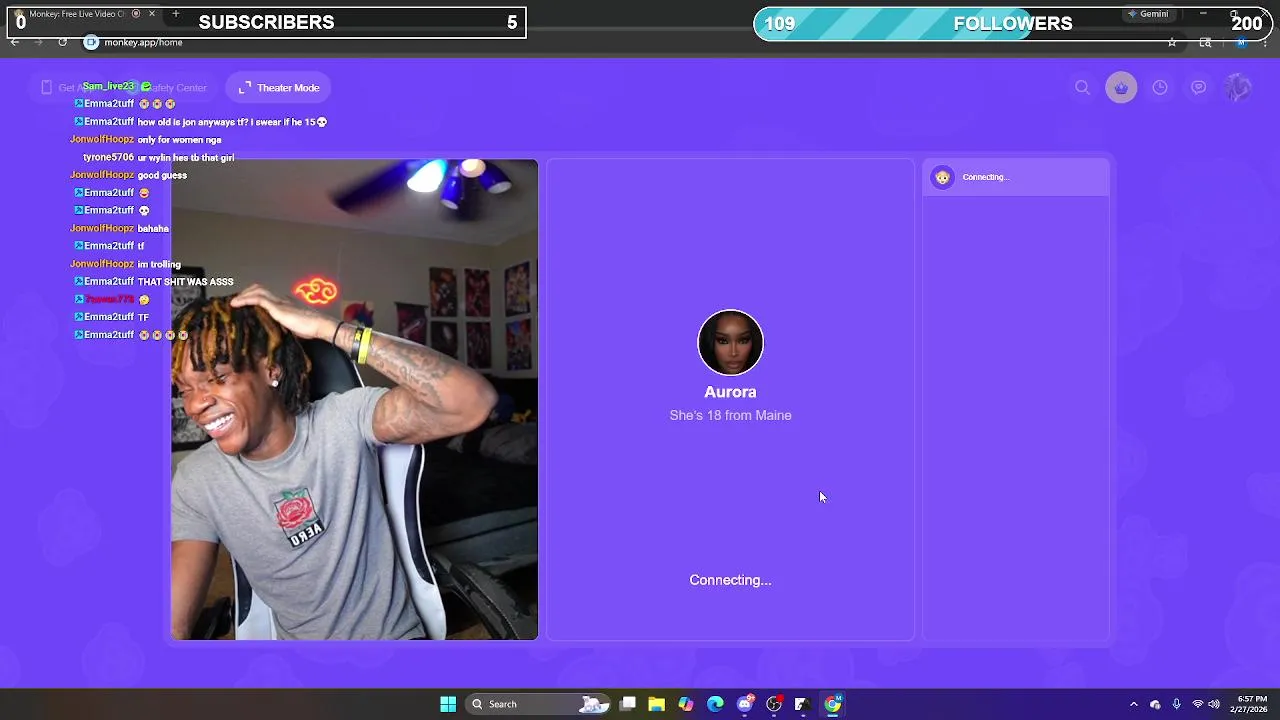The image size is (1280, 720).
Task: Go forward in the browser
Action: pos(38,42)
